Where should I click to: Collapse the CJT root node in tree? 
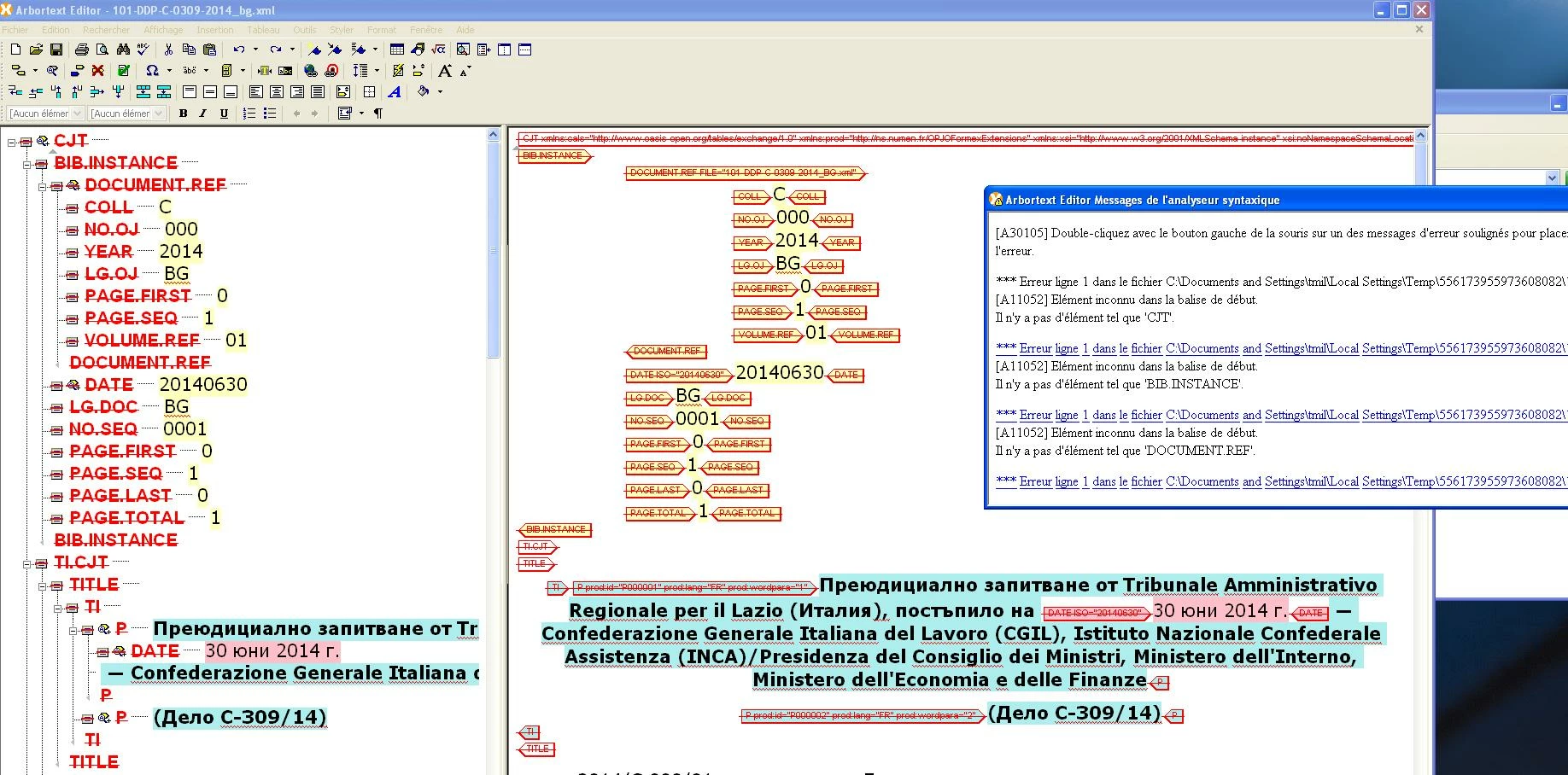12,142
